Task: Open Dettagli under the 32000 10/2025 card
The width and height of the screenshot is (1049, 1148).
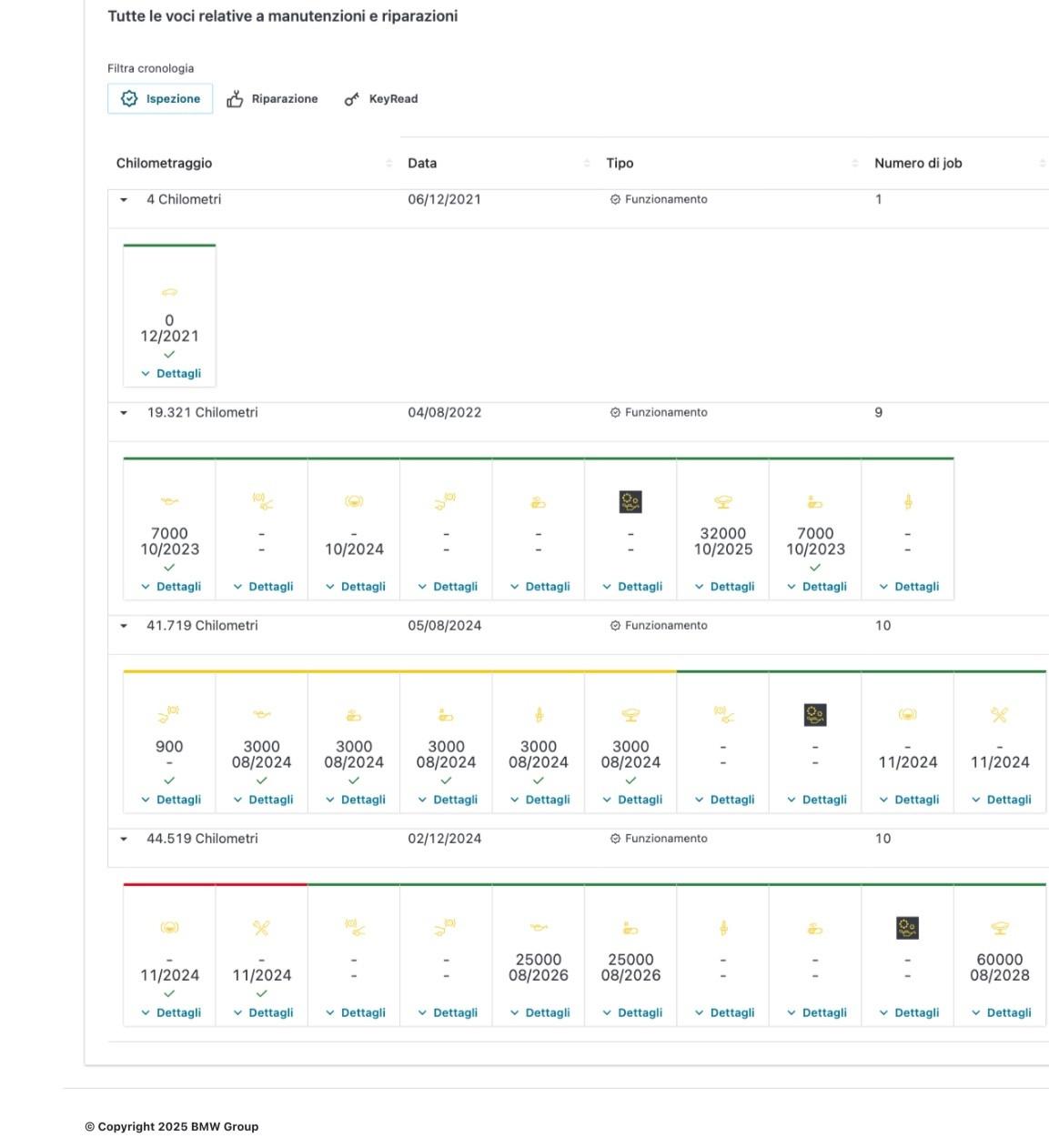Action: point(724,587)
